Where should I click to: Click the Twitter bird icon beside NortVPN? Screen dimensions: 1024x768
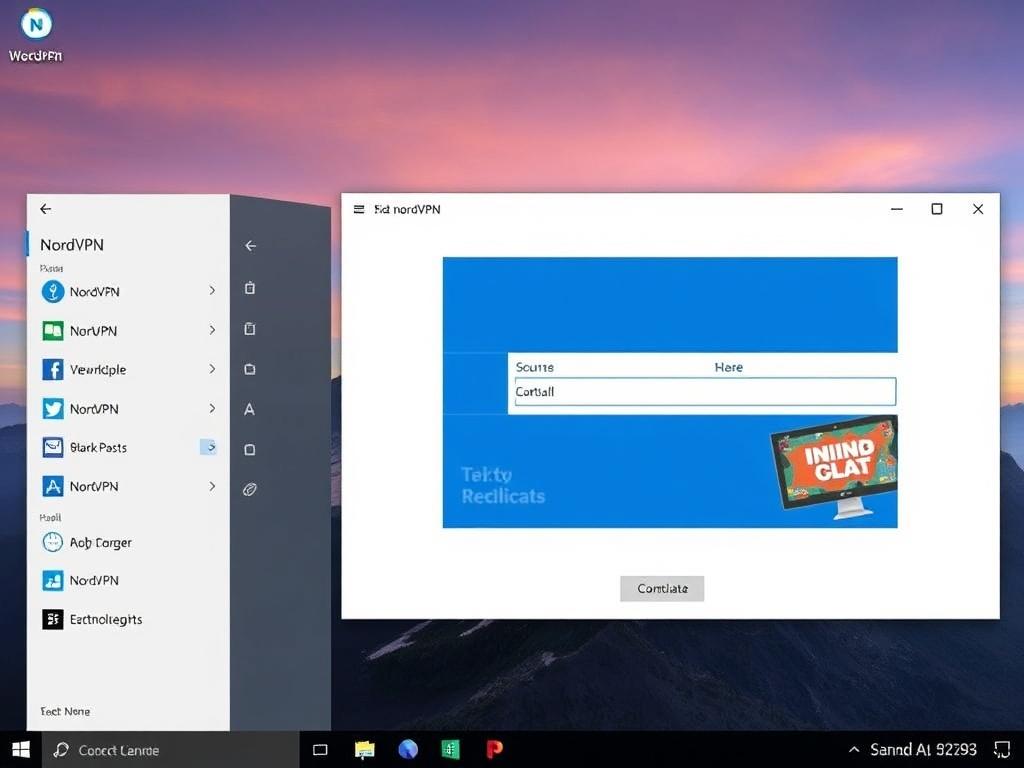pos(53,408)
